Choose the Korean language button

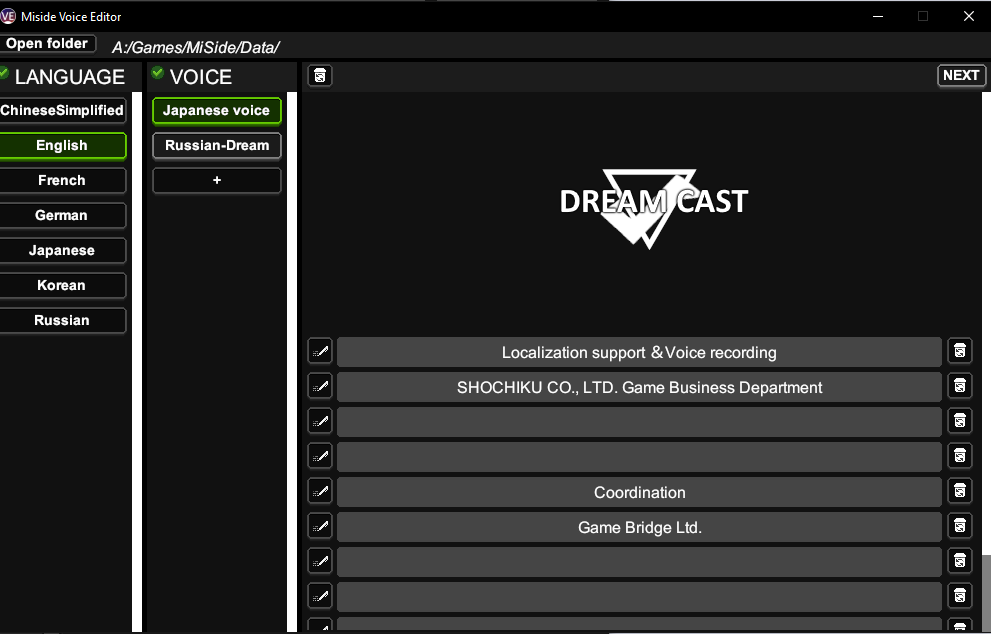point(62,285)
